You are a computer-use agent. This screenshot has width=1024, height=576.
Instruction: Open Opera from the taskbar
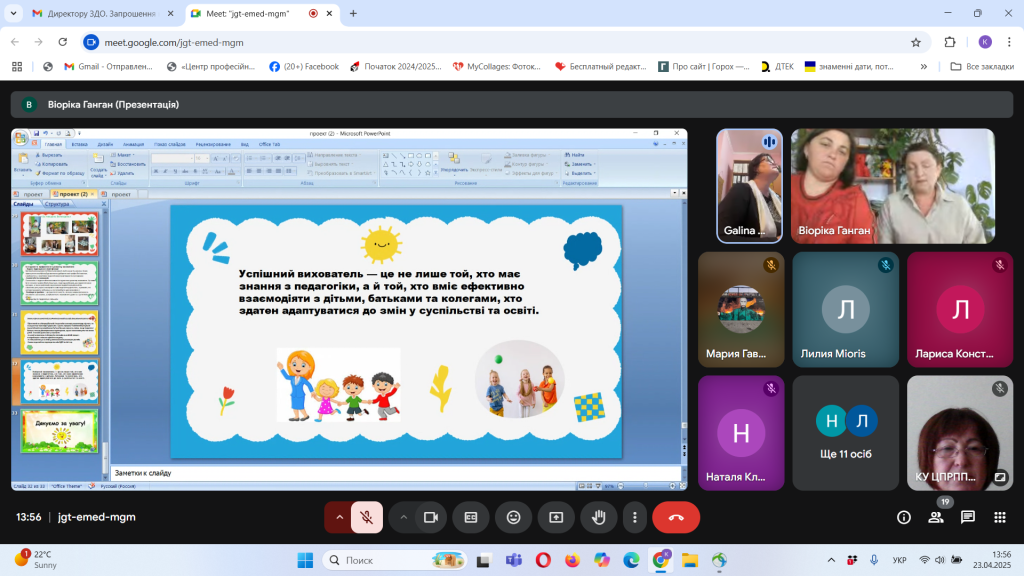543,560
